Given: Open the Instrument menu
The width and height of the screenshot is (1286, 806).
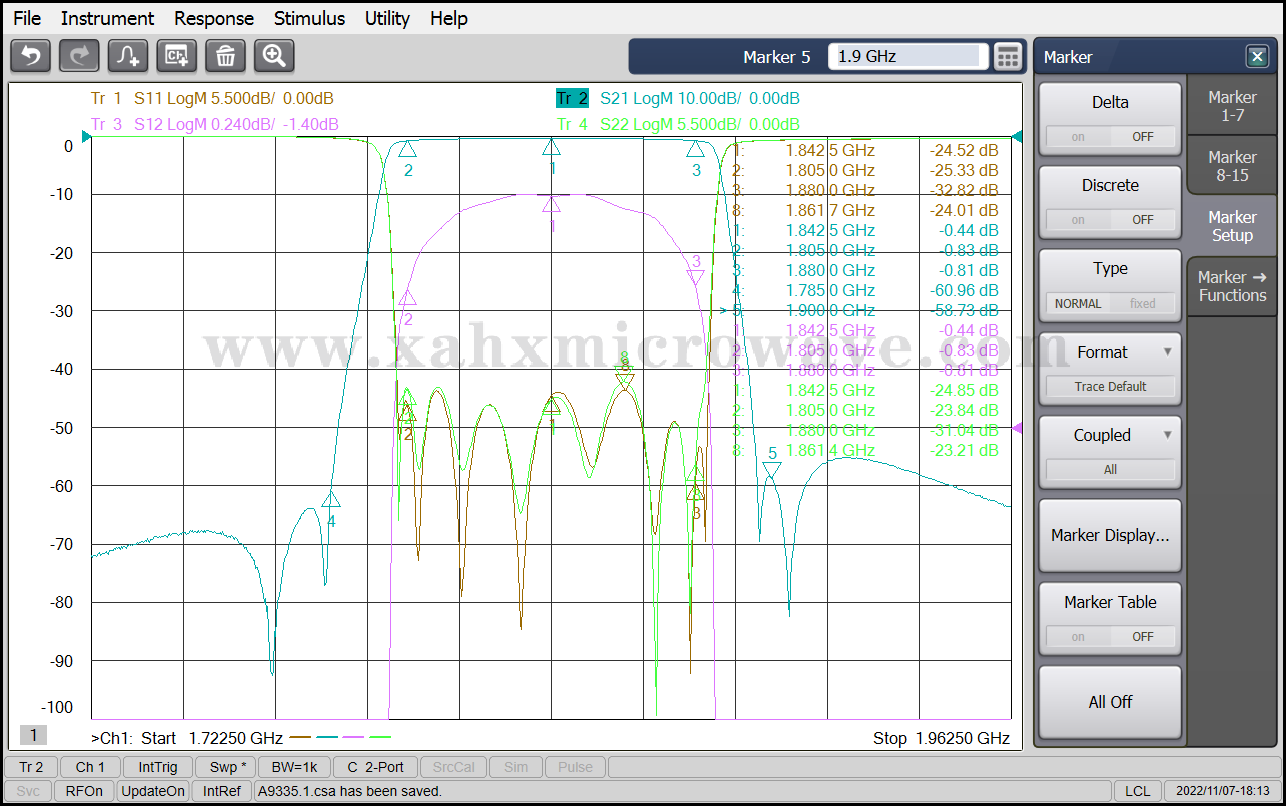Looking at the screenshot, I should tap(107, 18).
